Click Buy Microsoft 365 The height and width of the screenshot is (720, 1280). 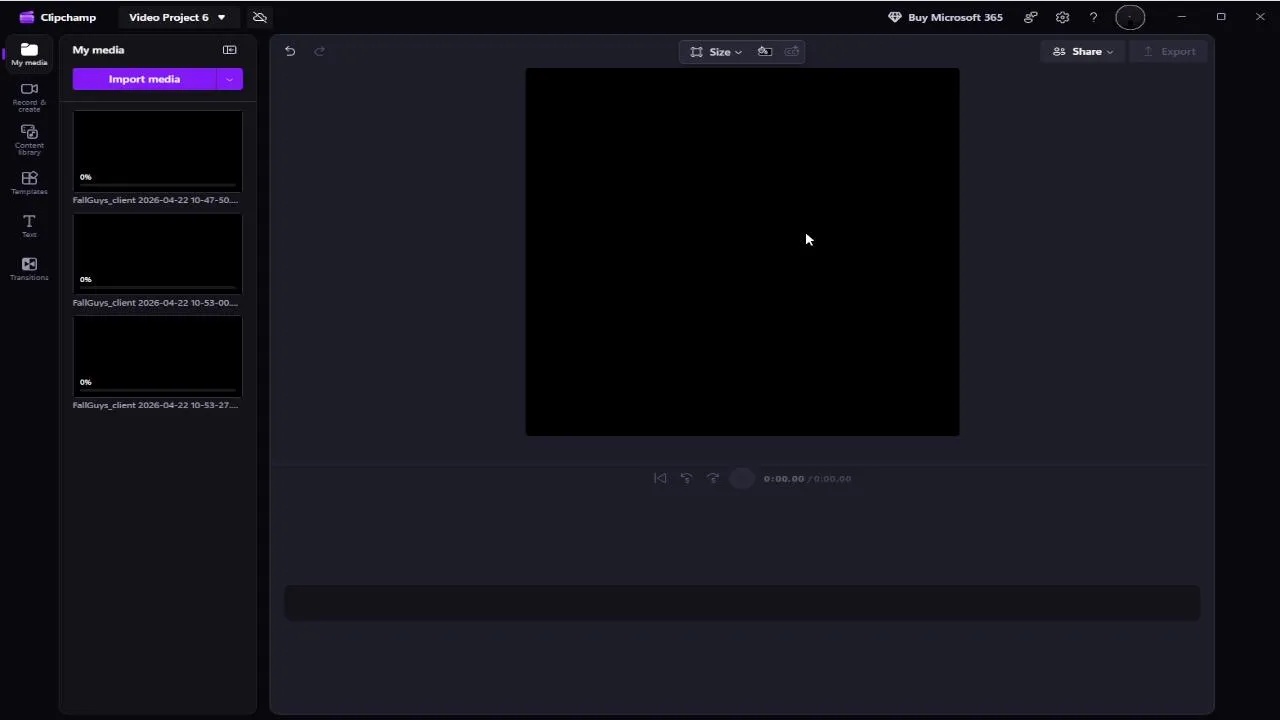(945, 17)
